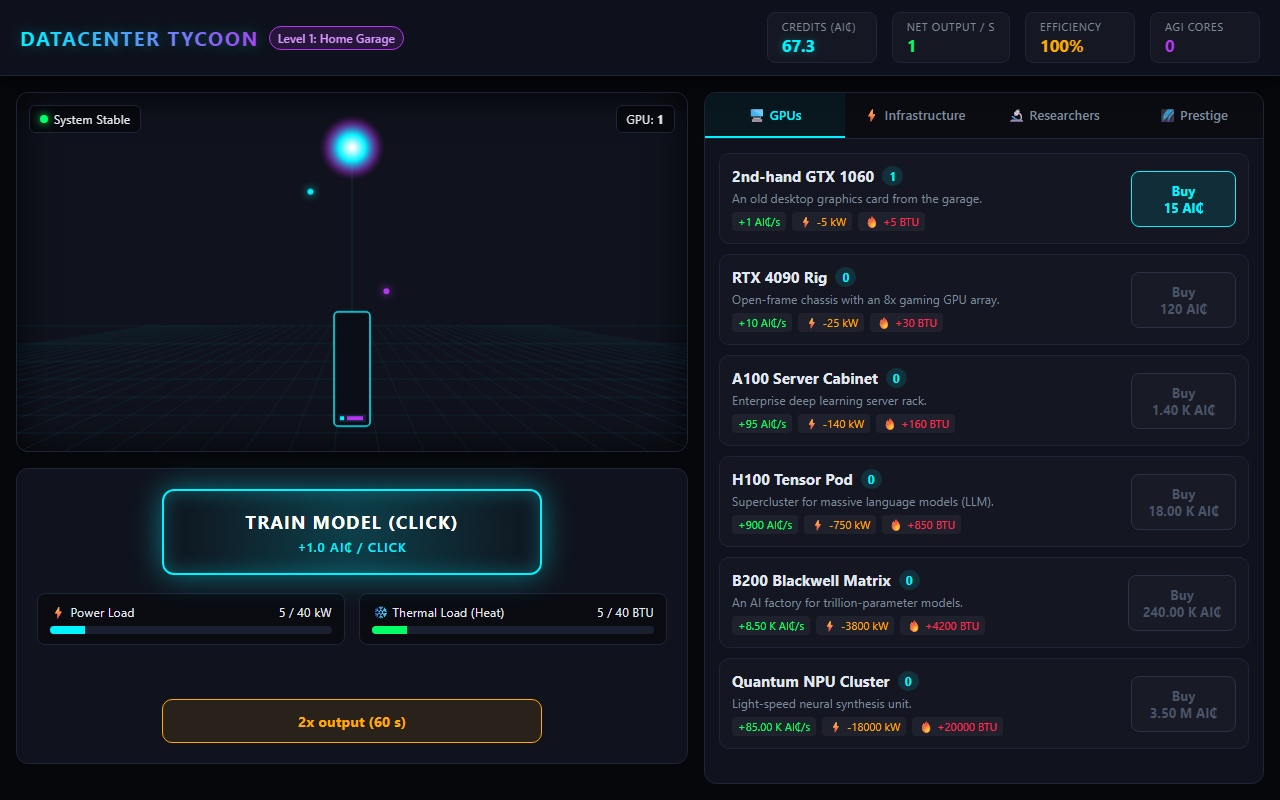Click the Researchers tab microscope icon

[x=1016, y=116]
